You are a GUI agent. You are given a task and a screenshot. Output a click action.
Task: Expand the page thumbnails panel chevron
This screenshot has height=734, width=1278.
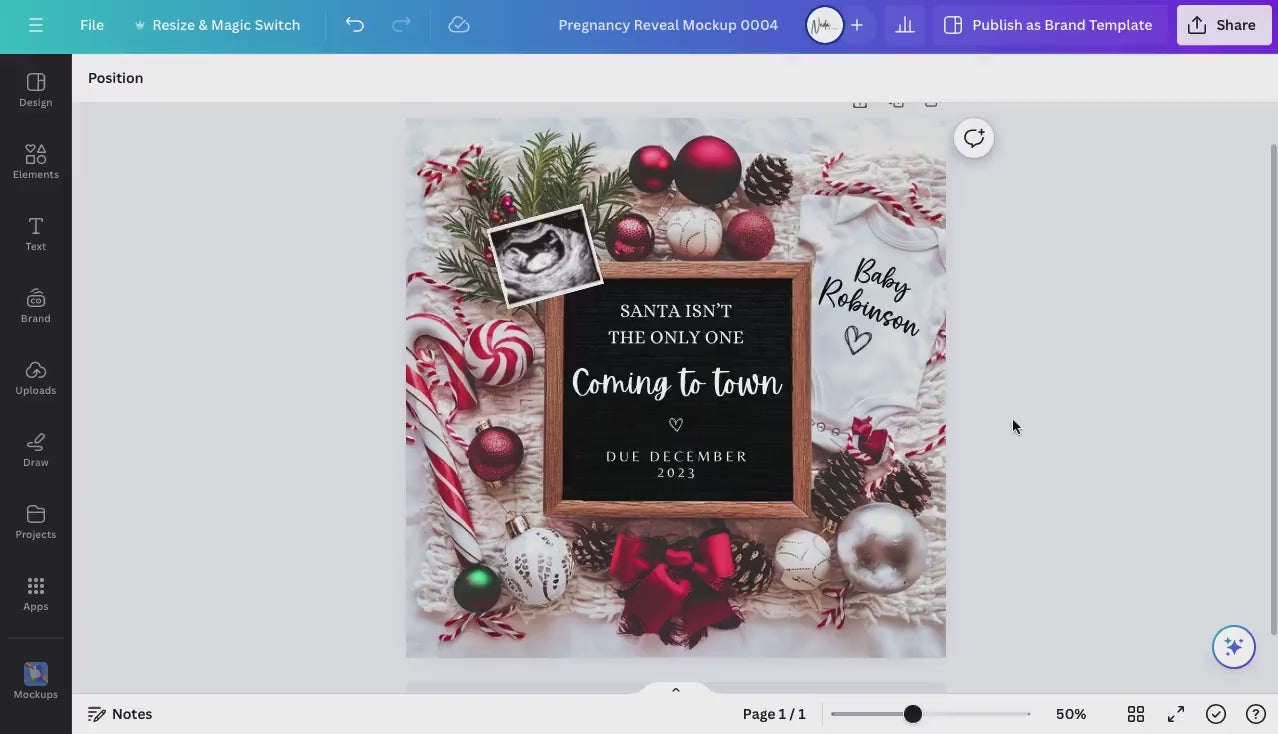tap(676, 690)
